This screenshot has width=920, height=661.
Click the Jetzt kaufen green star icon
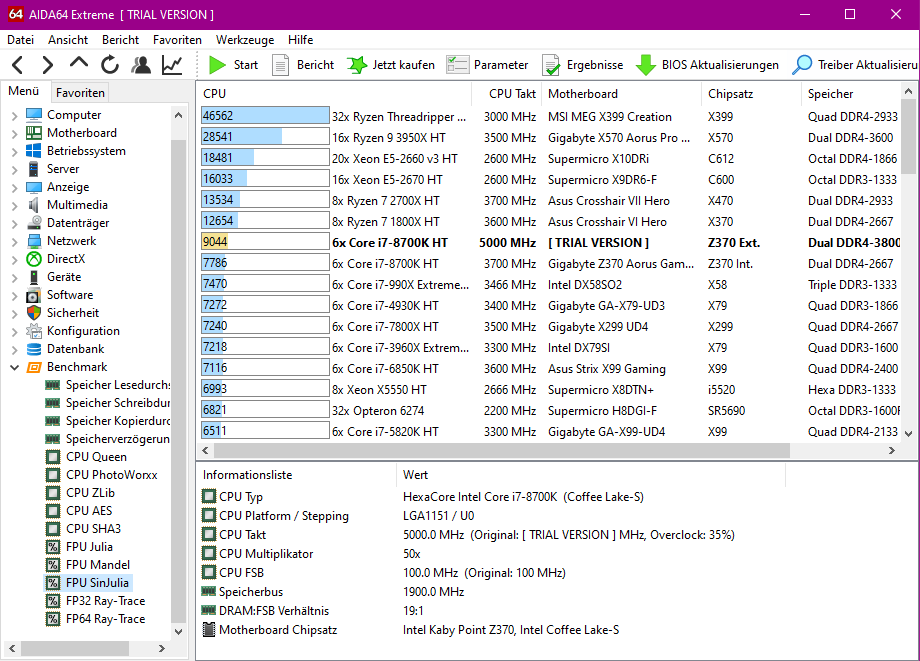coord(357,65)
